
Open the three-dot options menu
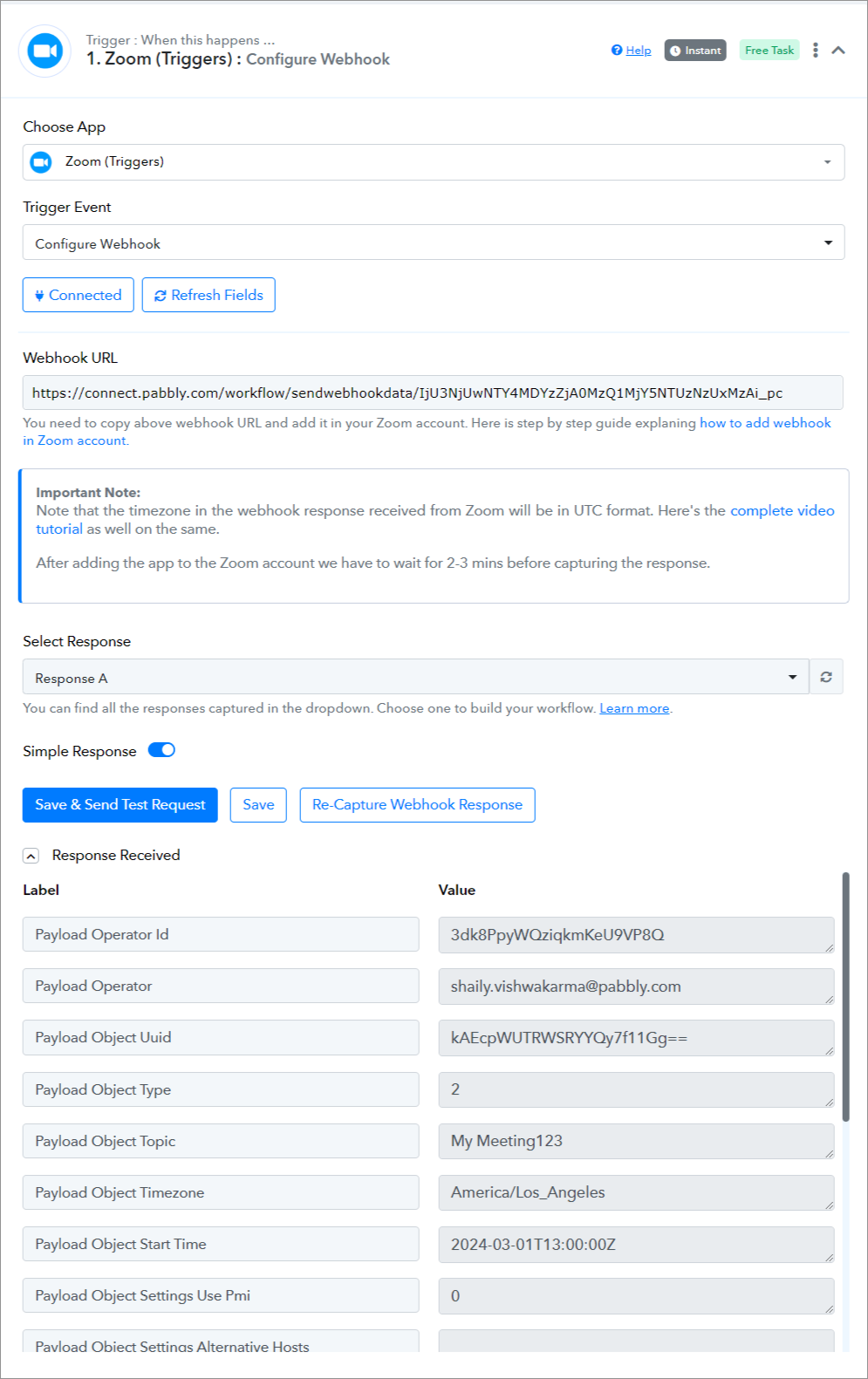tap(816, 51)
